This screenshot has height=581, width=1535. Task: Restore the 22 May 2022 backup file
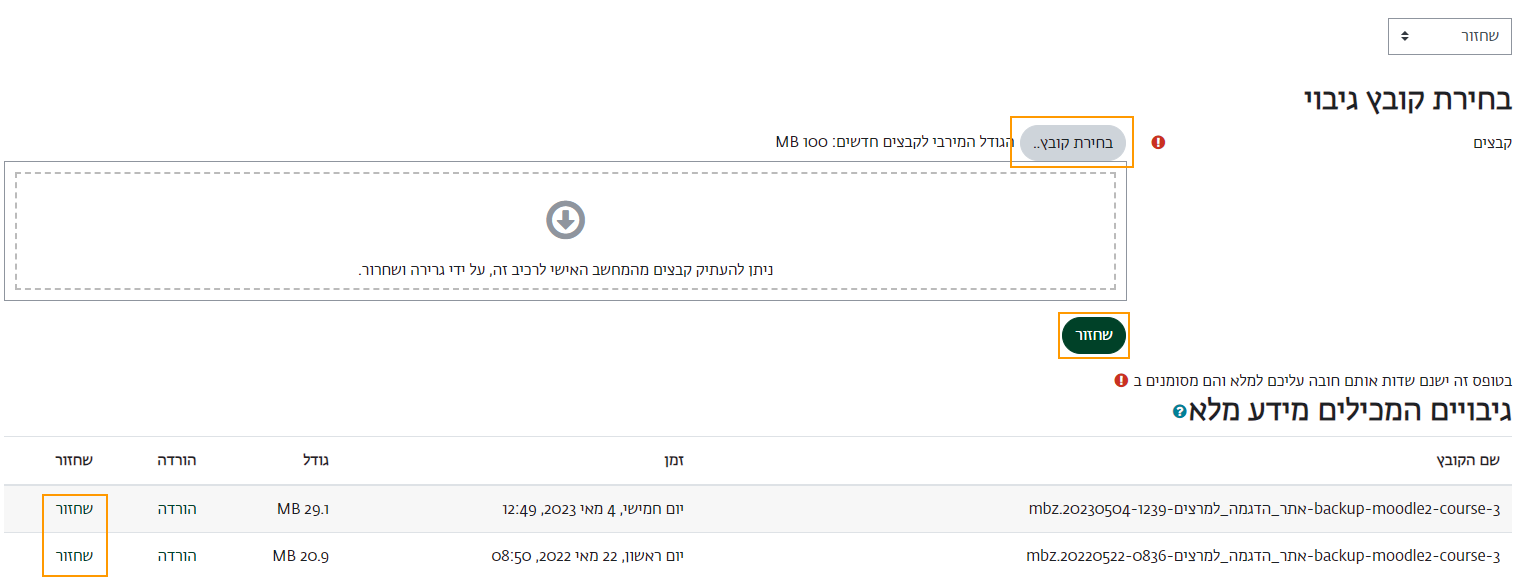coord(74,556)
